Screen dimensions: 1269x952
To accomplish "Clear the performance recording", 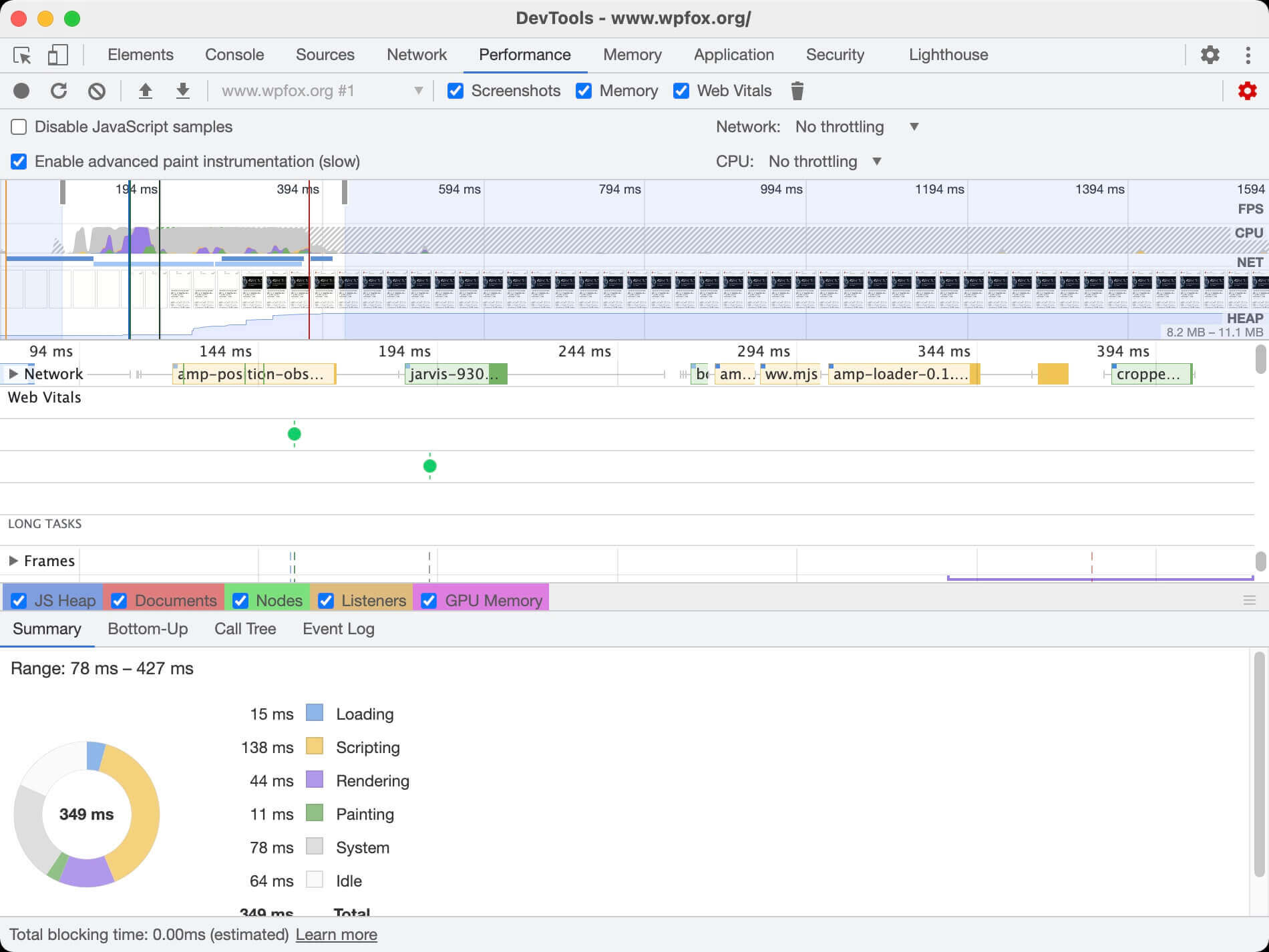I will pyautogui.click(x=97, y=91).
